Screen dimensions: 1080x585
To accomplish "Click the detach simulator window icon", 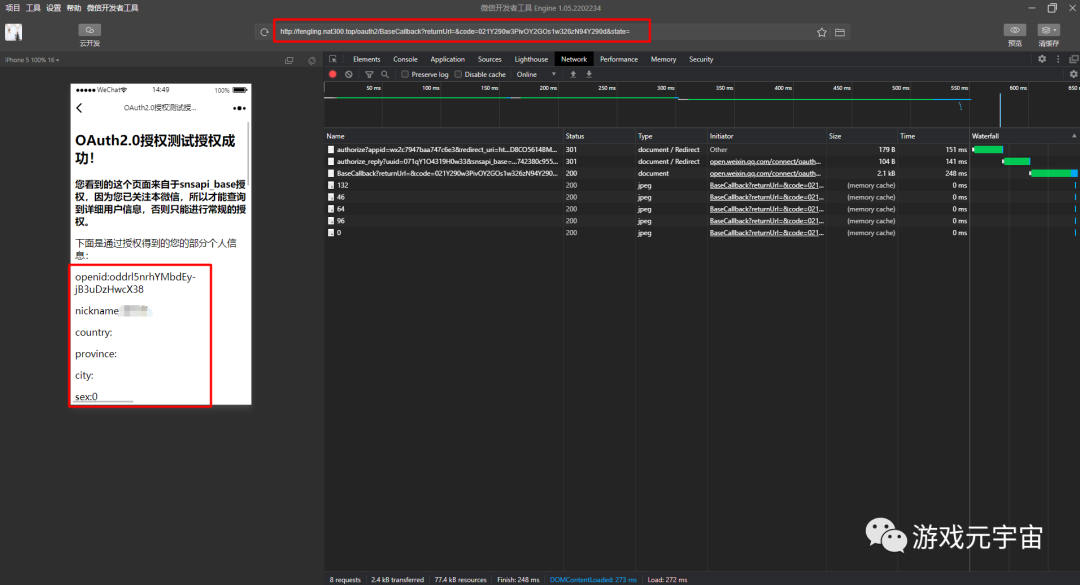I will pos(289,61).
